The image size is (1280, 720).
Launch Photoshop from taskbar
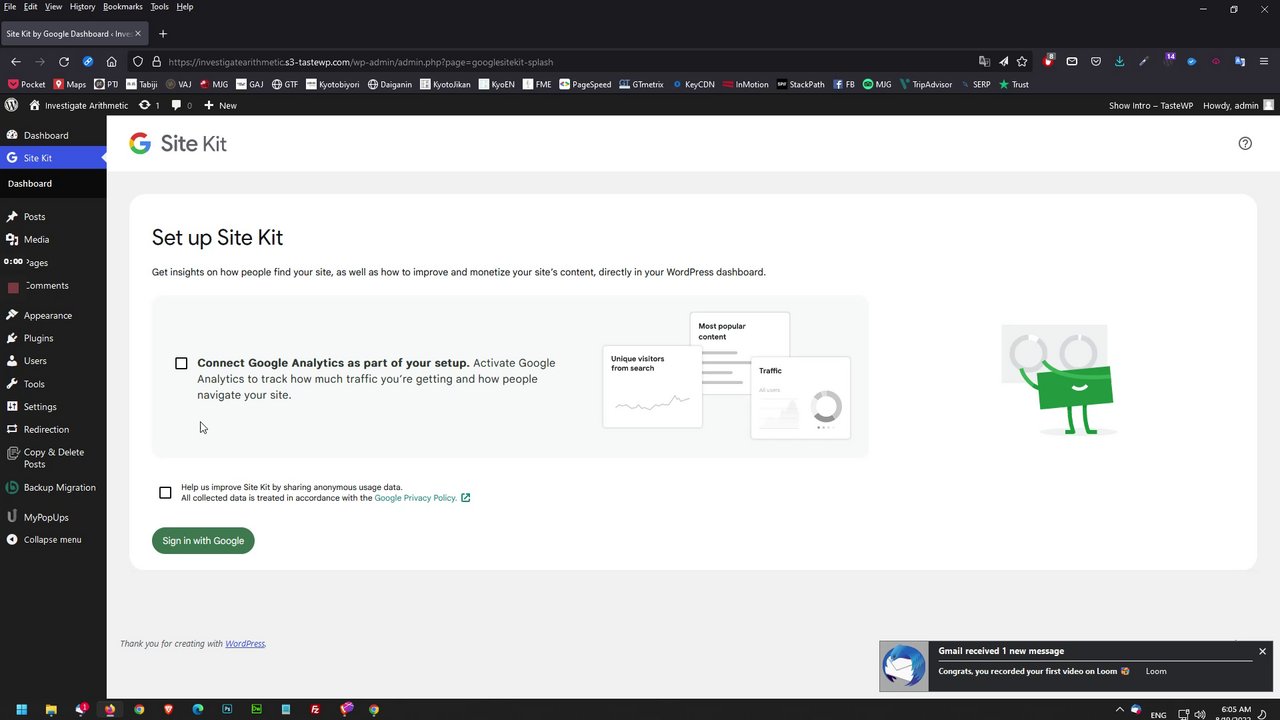tap(227, 710)
